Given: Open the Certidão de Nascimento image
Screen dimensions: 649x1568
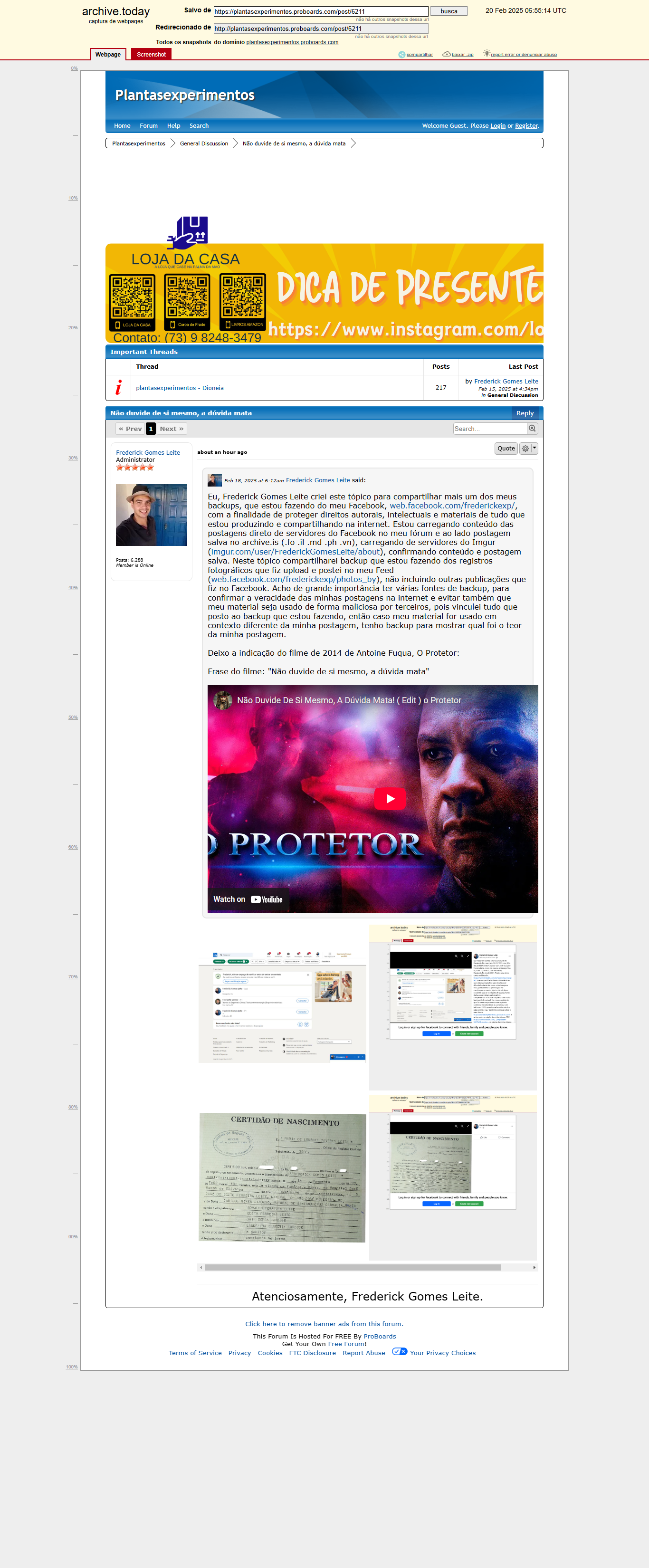Looking at the screenshot, I should click(x=282, y=1177).
